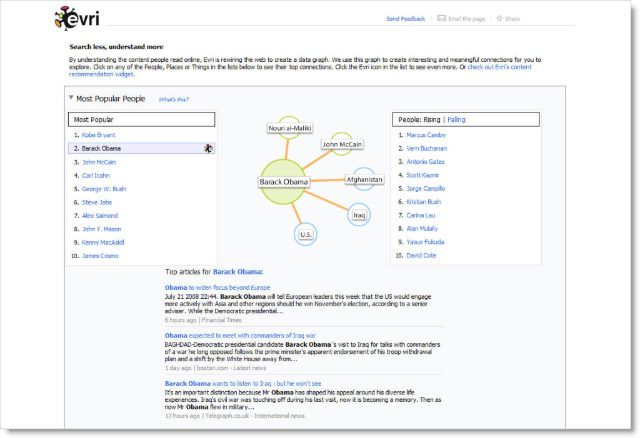Screen dimensions: 640x438
Task: Collapse the Most Popular People section
Action: (x=71, y=98)
